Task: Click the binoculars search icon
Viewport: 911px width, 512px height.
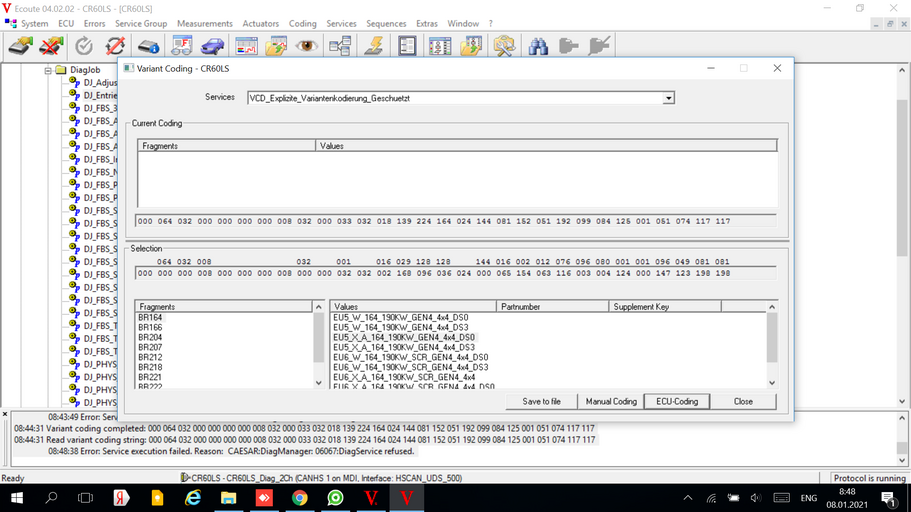Action: (538, 46)
